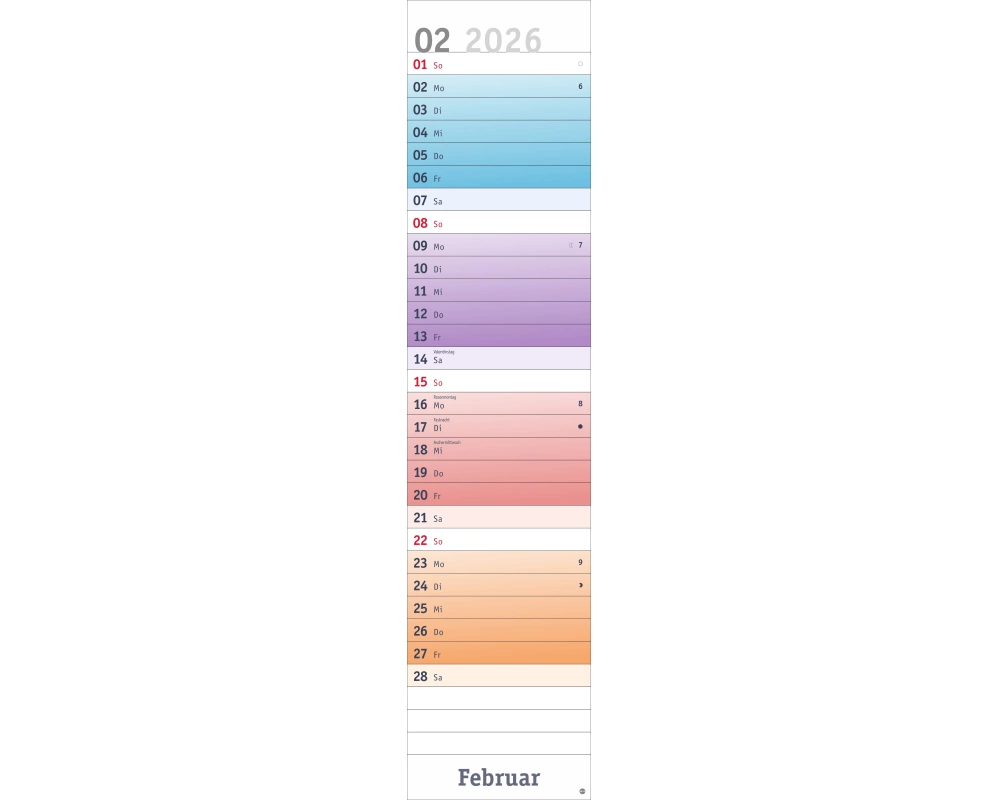This screenshot has height=800, width=1000.
Task: Open the Aschermittwoch label on day 18
Action: point(447,442)
